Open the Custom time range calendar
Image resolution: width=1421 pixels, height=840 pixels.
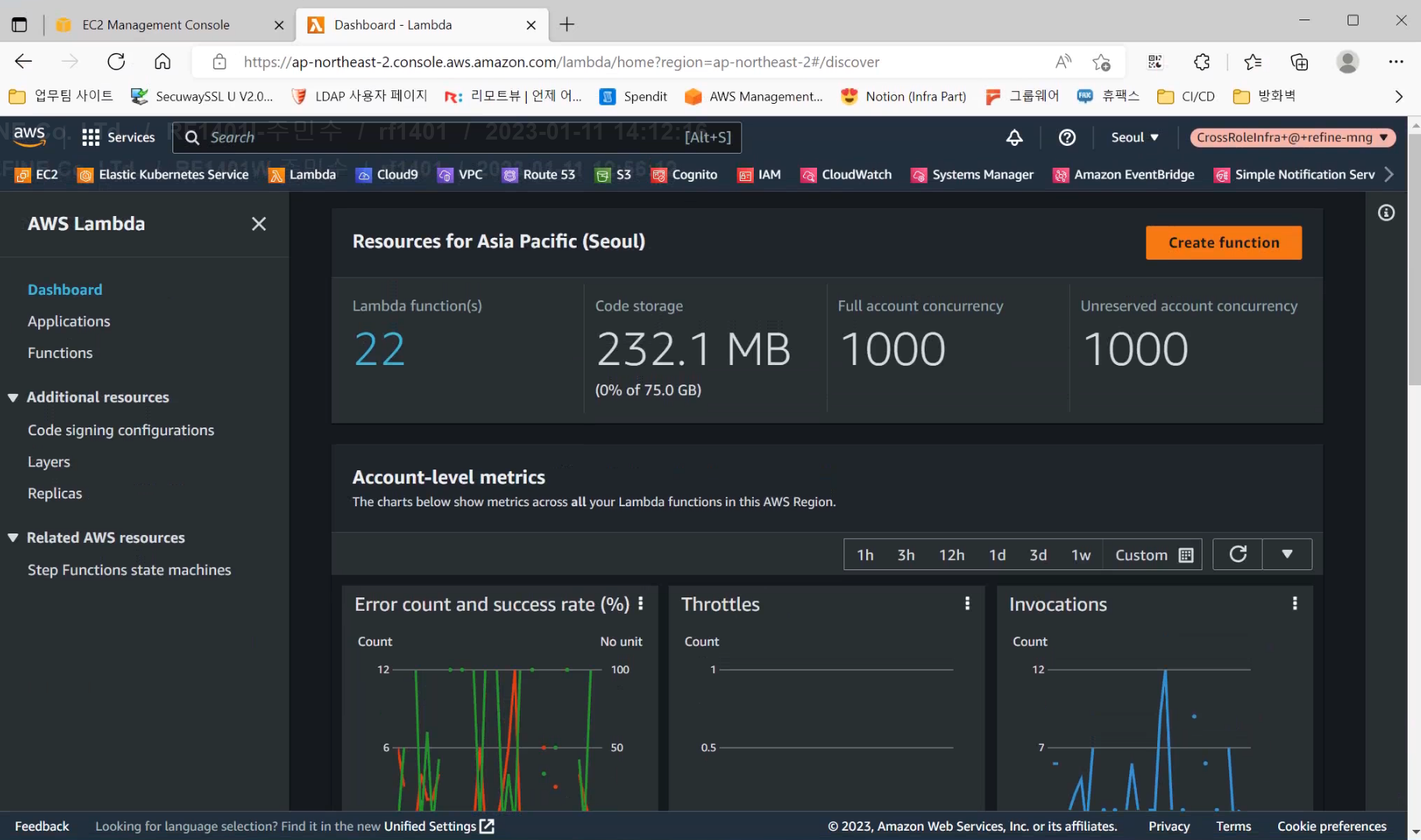(x=1153, y=555)
